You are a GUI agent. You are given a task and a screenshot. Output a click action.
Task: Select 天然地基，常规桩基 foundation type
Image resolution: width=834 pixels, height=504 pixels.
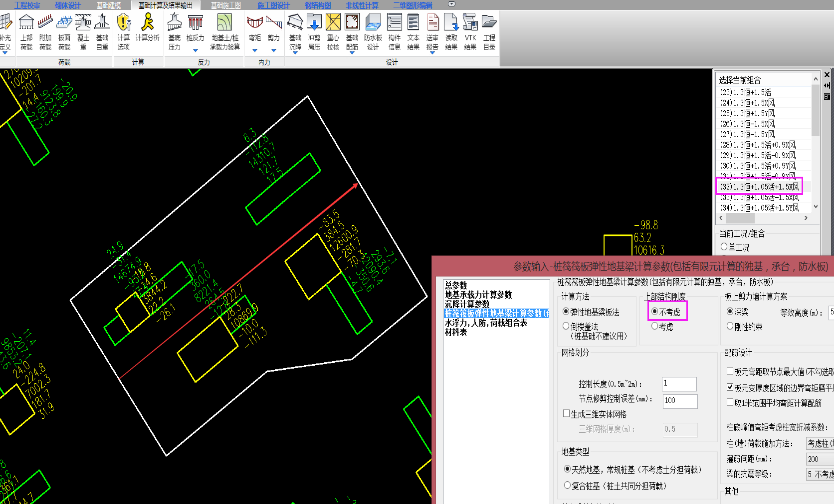(568, 469)
